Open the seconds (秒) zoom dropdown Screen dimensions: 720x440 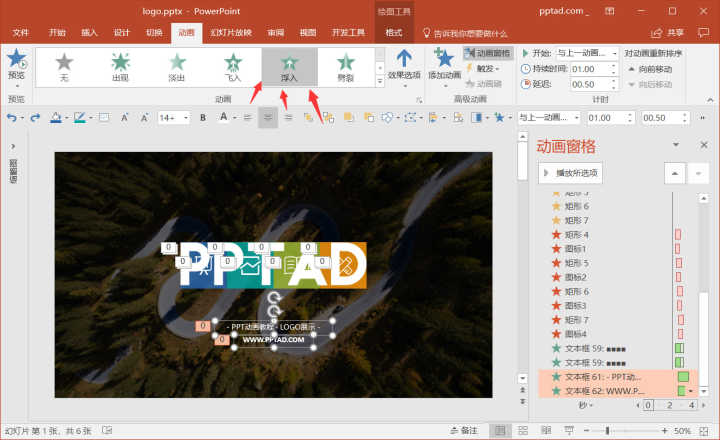(x=585, y=405)
